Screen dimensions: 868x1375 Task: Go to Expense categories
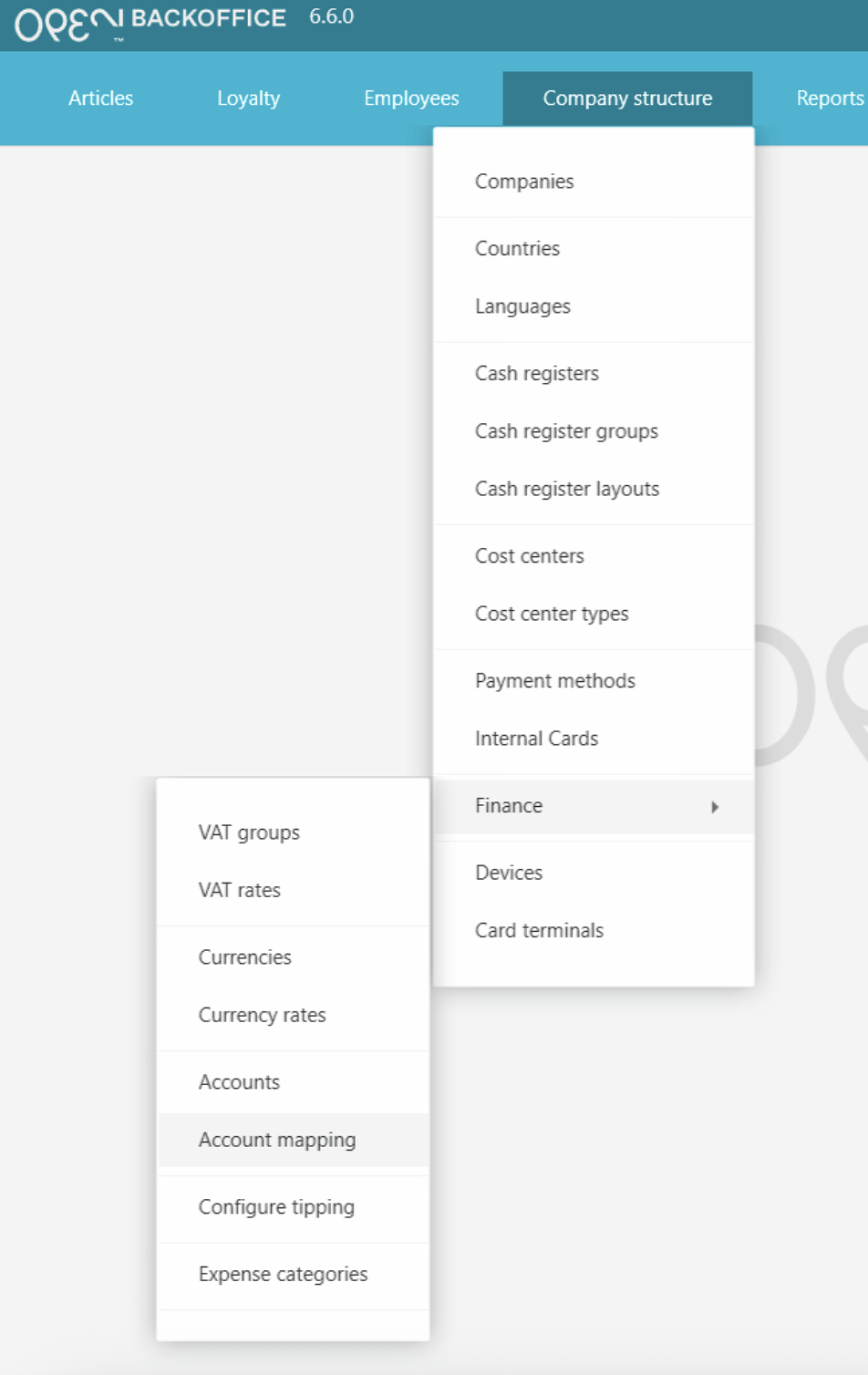pos(283,1274)
